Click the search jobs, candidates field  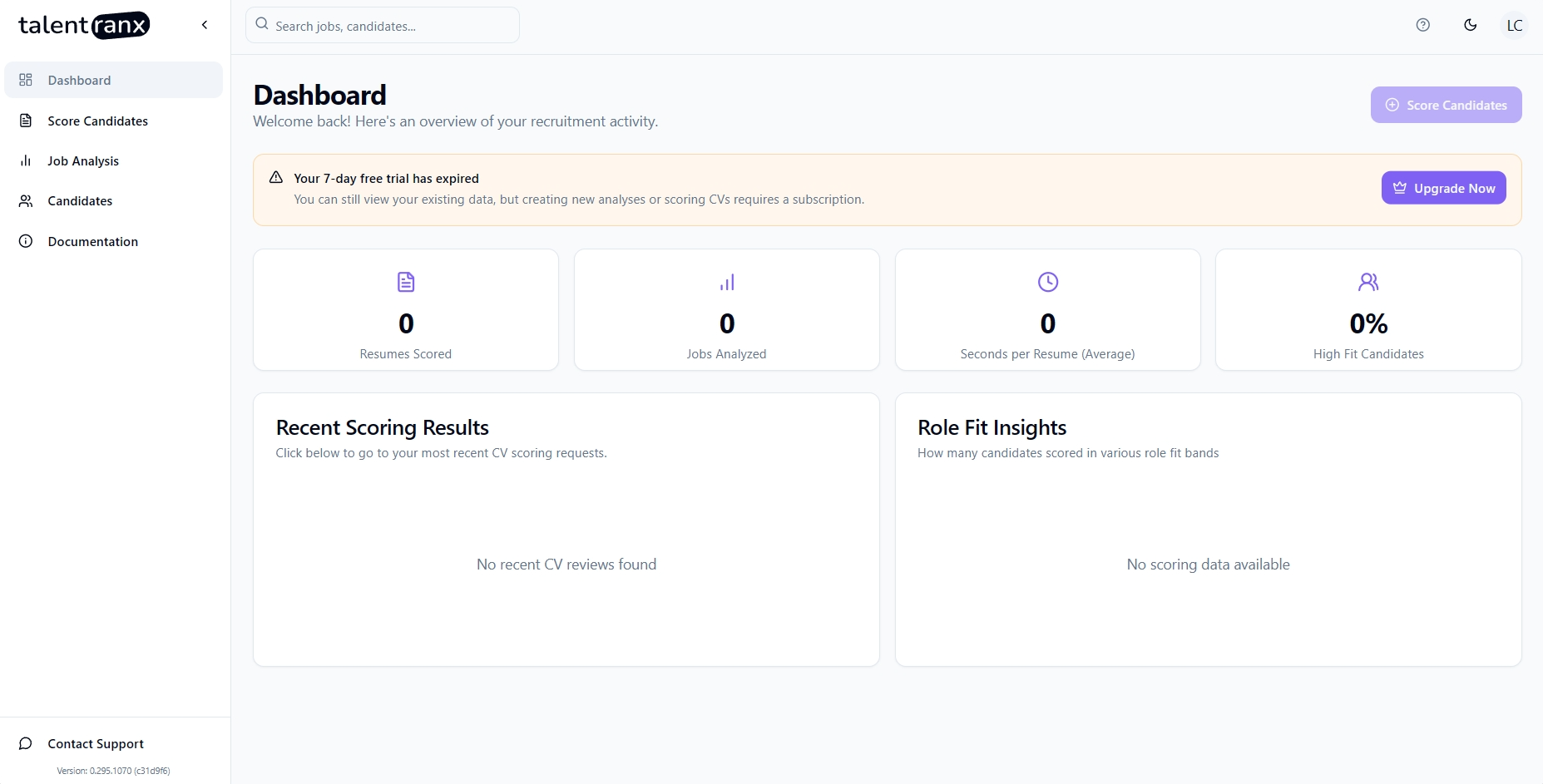click(x=383, y=26)
